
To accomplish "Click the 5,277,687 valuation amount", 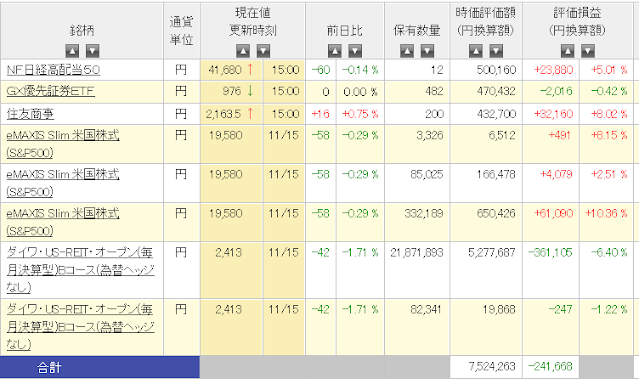I will [x=491, y=253].
